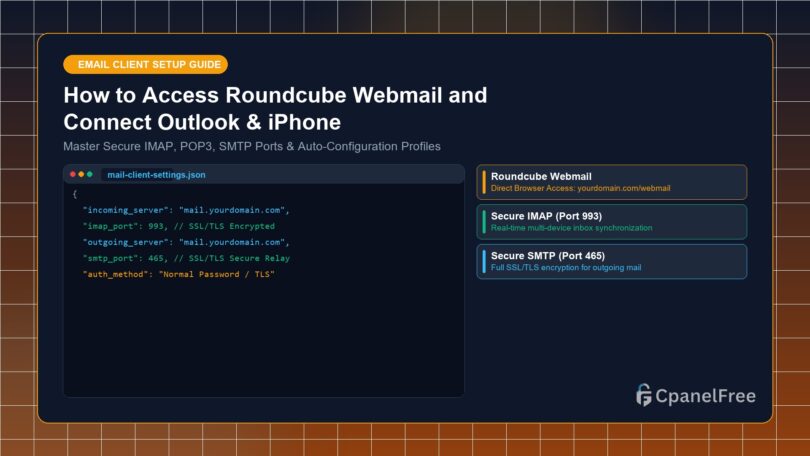This screenshot has width=810, height=456.
Task: Click the red dot in code window
Action: click(73, 175)
